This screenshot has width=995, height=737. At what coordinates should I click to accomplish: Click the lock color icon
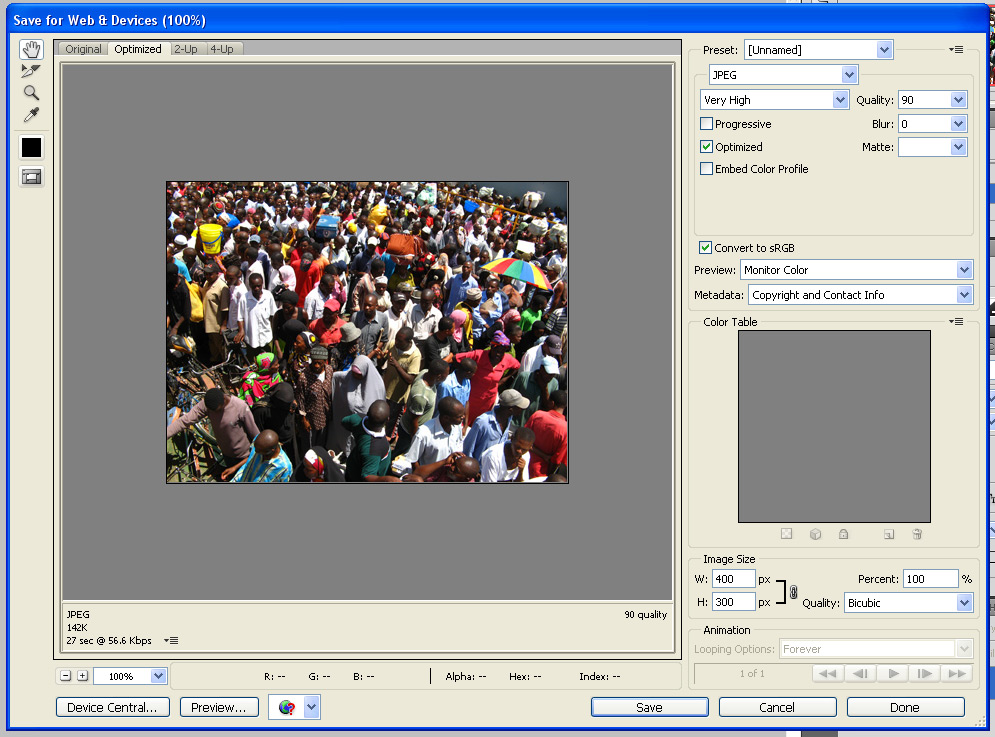843,534
